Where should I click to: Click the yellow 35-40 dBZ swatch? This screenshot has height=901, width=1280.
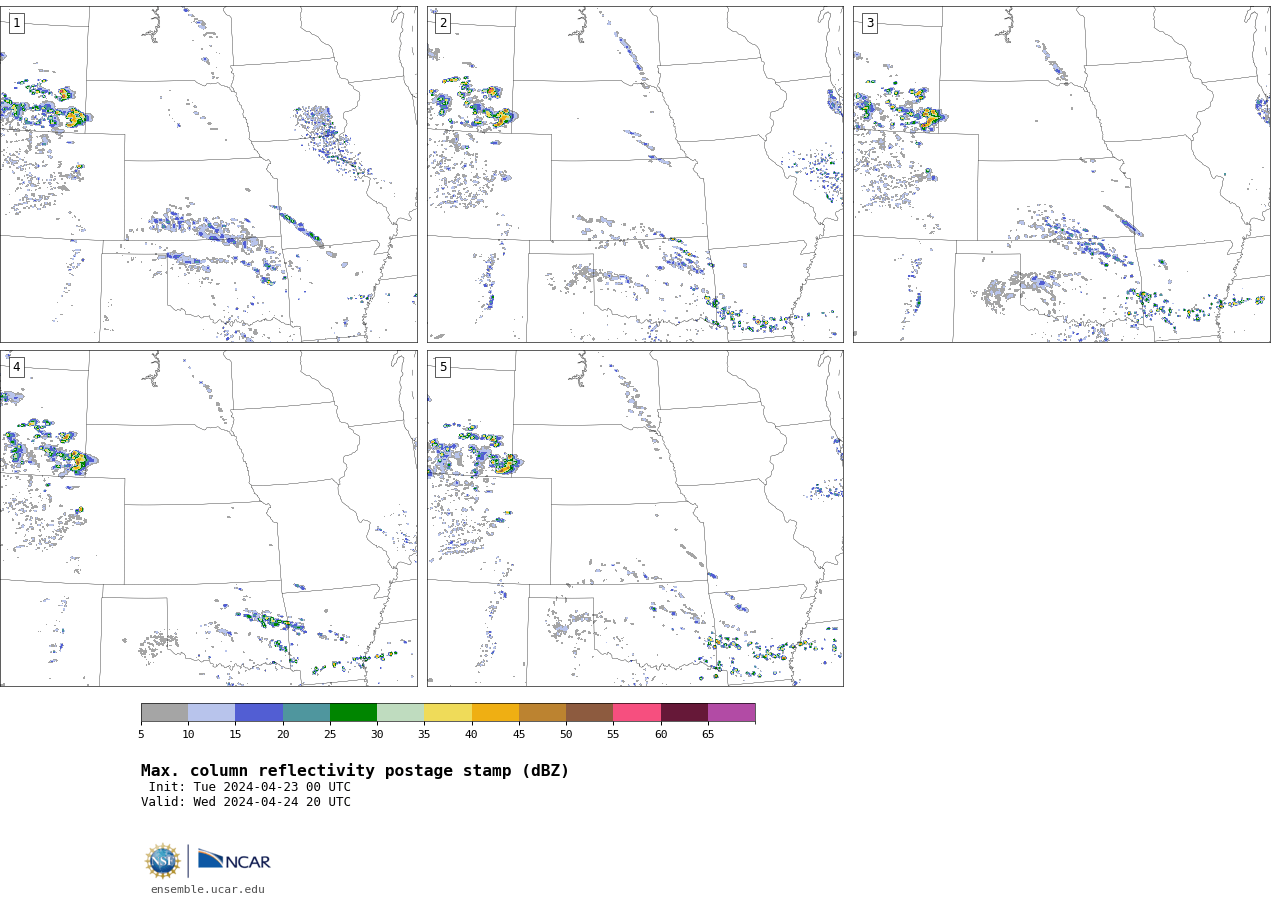[x=448, y=712]
